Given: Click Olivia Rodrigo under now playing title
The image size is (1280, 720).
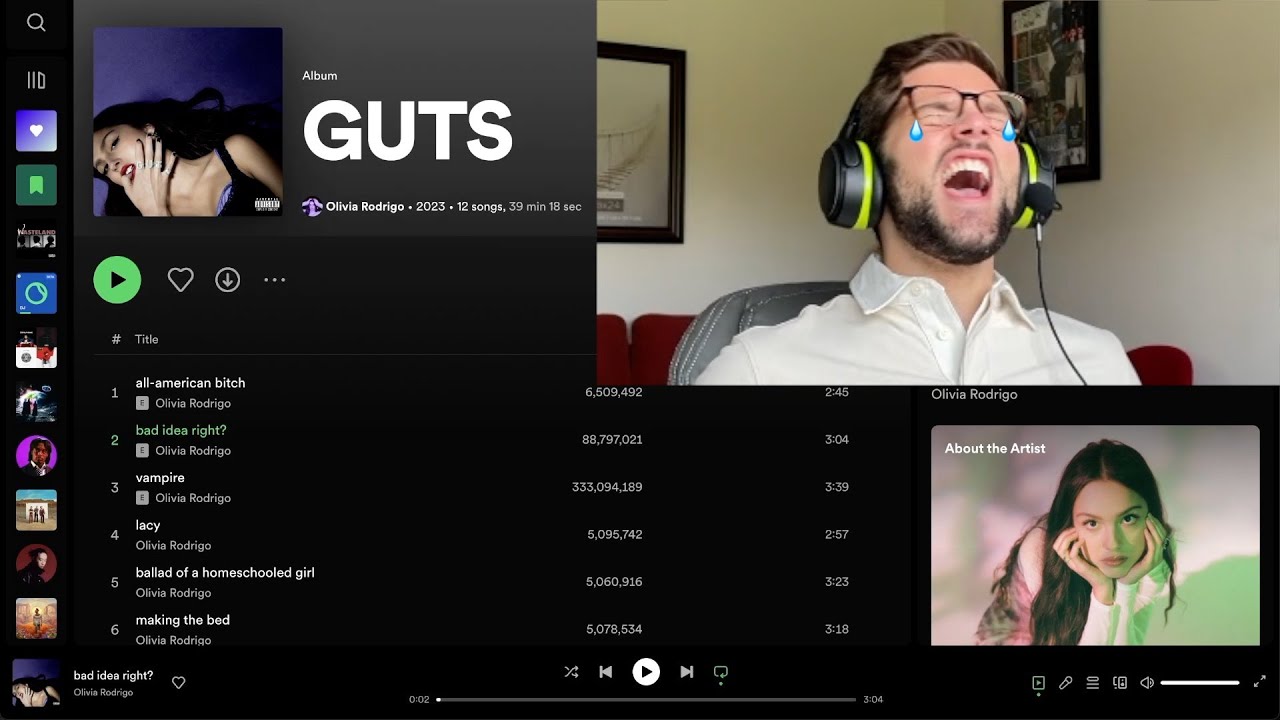Looking at the screenshot, I should (x=103, y=692).
